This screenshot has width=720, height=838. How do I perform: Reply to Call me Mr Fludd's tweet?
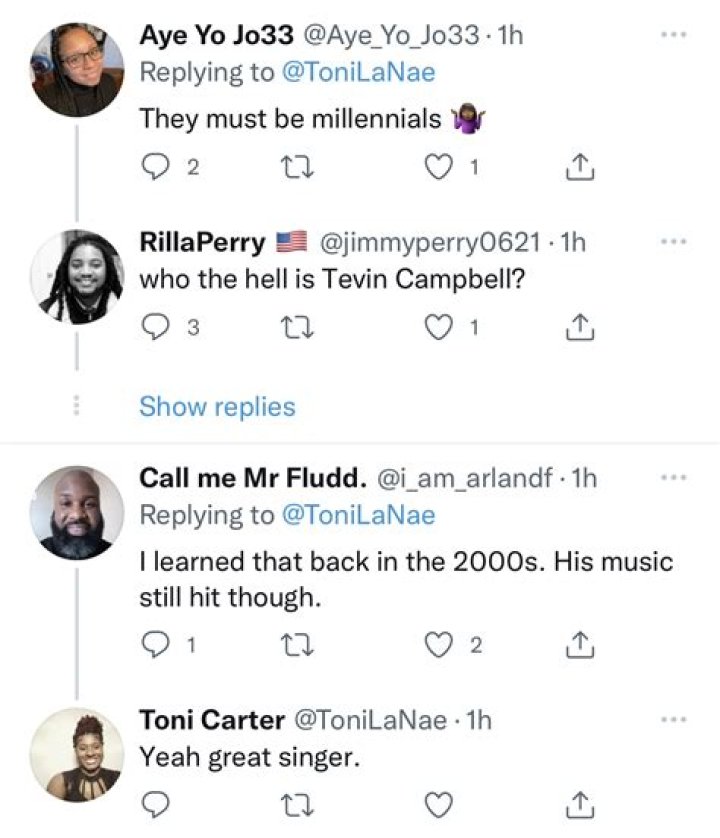[154, 645]
